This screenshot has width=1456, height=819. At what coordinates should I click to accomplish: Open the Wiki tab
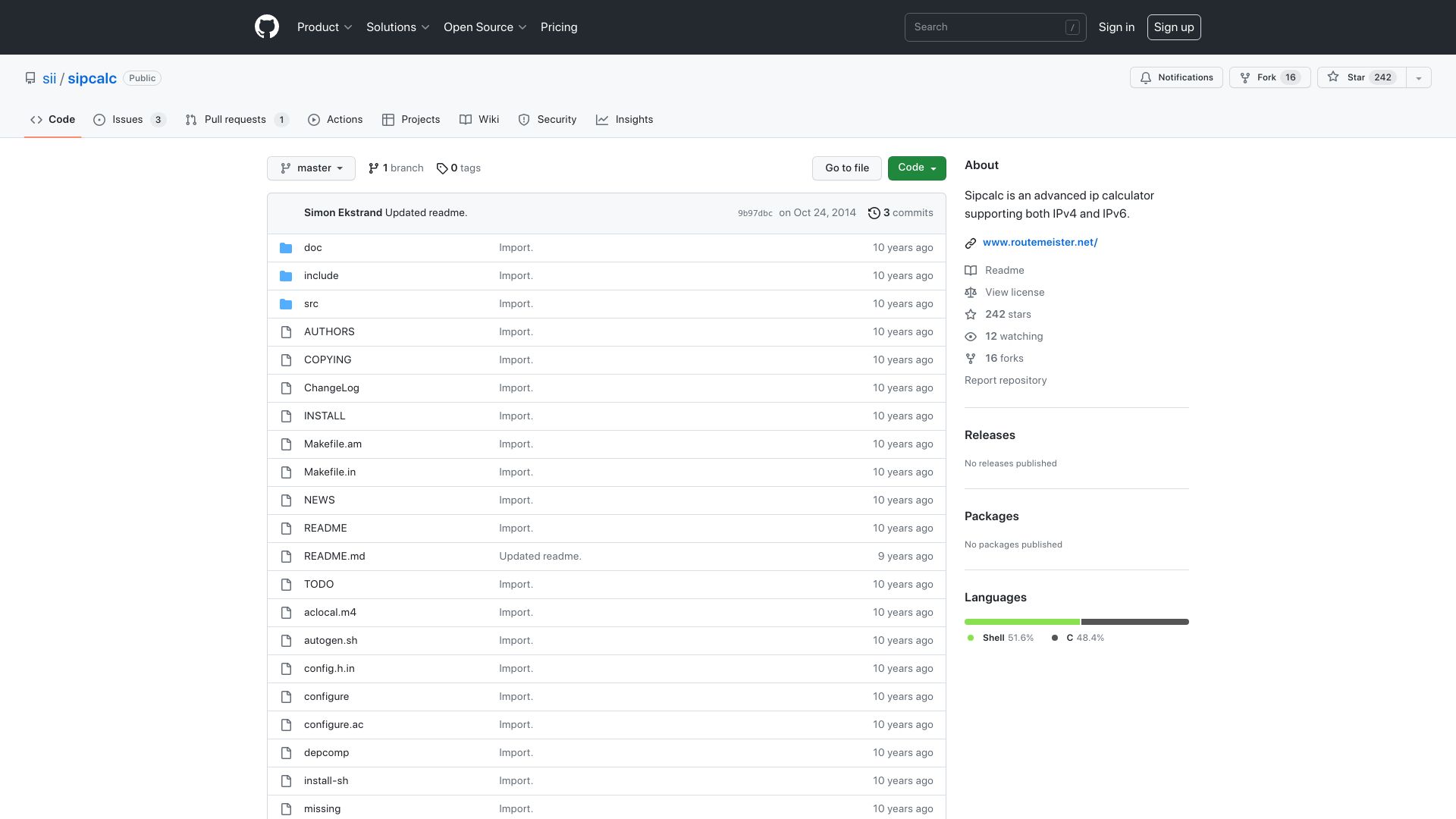[x=479, y=120]
